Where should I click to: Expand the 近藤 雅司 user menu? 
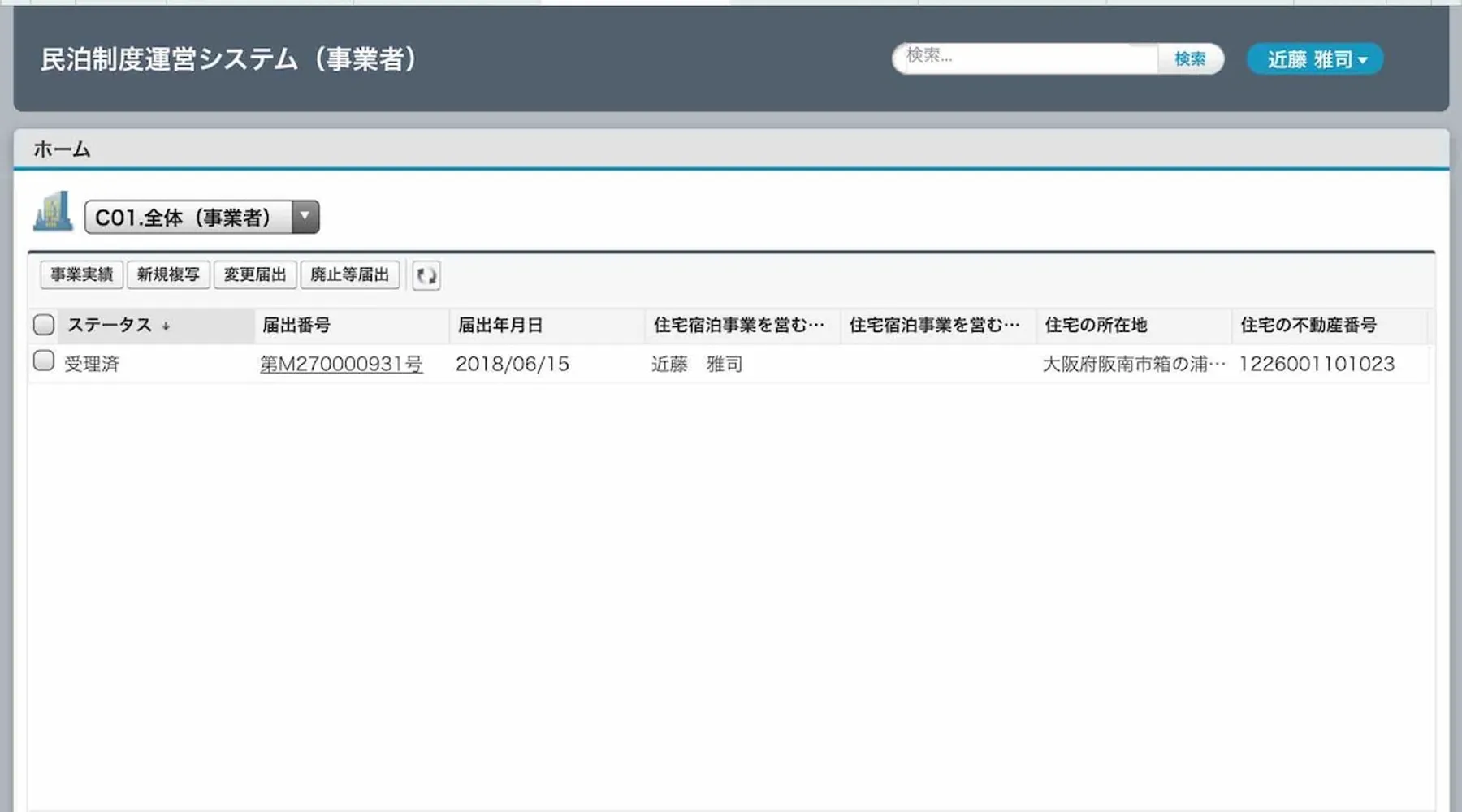(1315, 59)
